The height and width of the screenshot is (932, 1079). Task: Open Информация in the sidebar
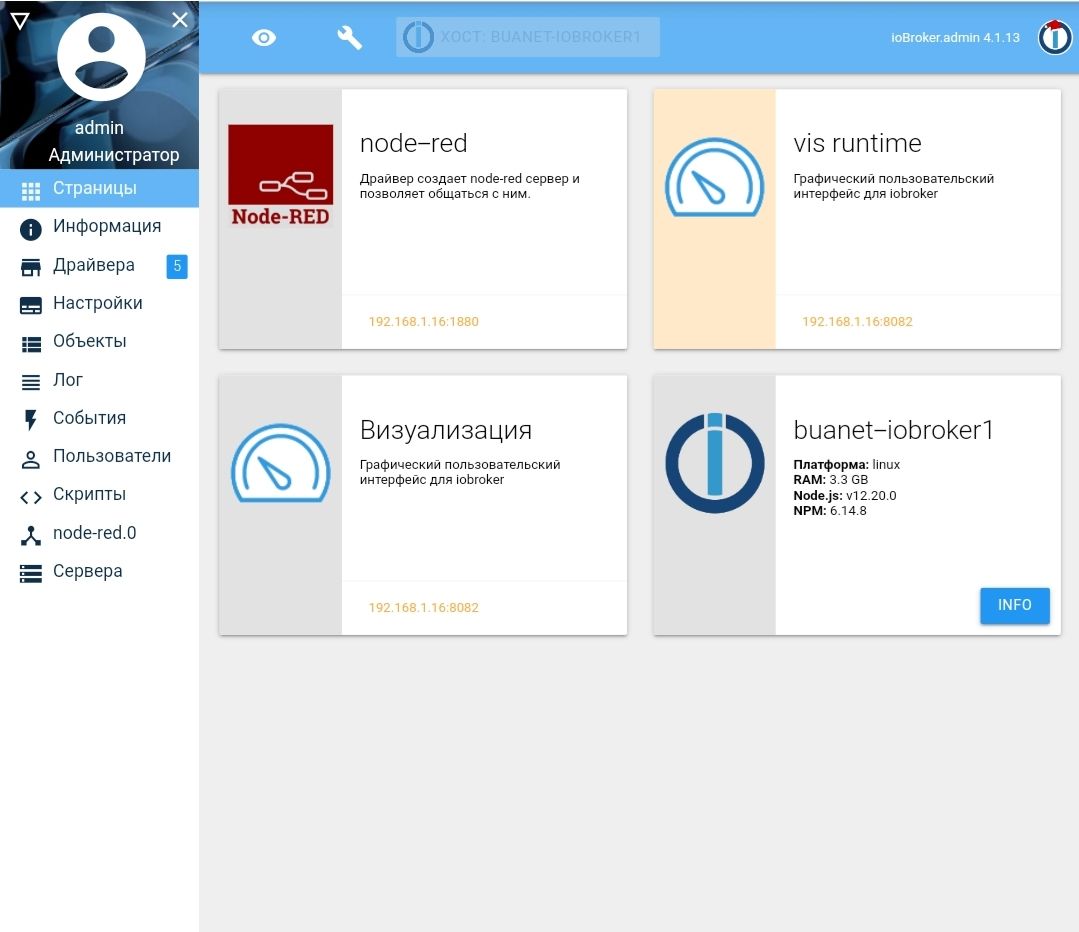99,226
